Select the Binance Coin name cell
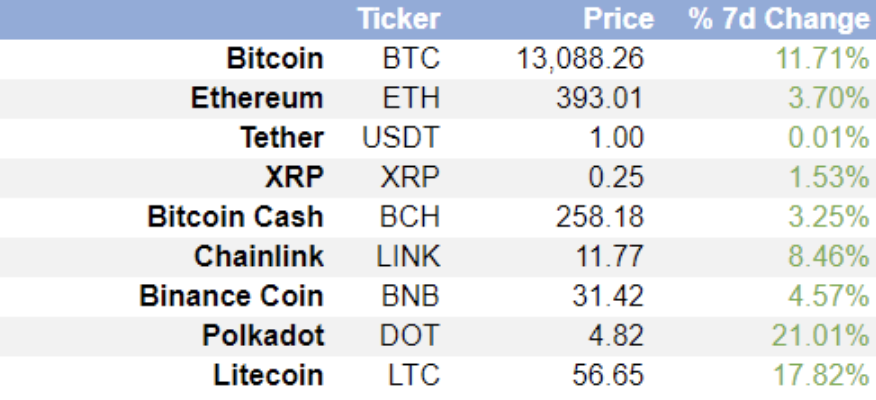876x400 pixels. (x=231, y=296)
